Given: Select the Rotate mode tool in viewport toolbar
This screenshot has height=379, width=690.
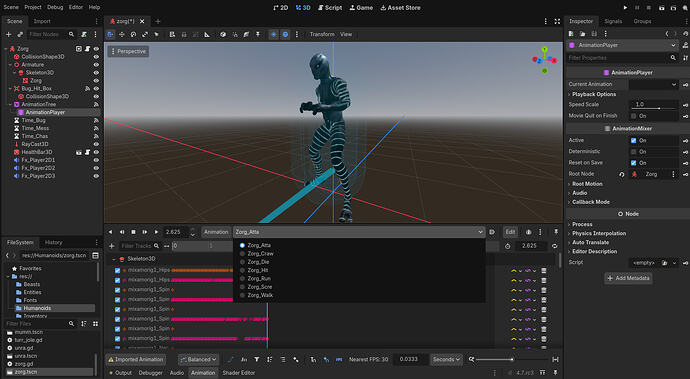Looking at the screenshot, I should (133, 34).
